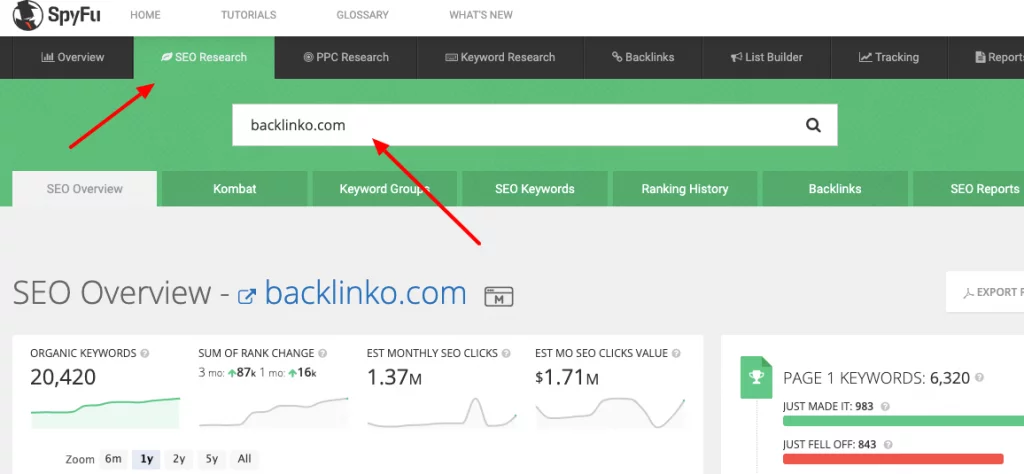Image resolution: width=1024 pixels, height=474 pixels.
Task: Click the SpyFu logo
Action: [x=57, y=16]
